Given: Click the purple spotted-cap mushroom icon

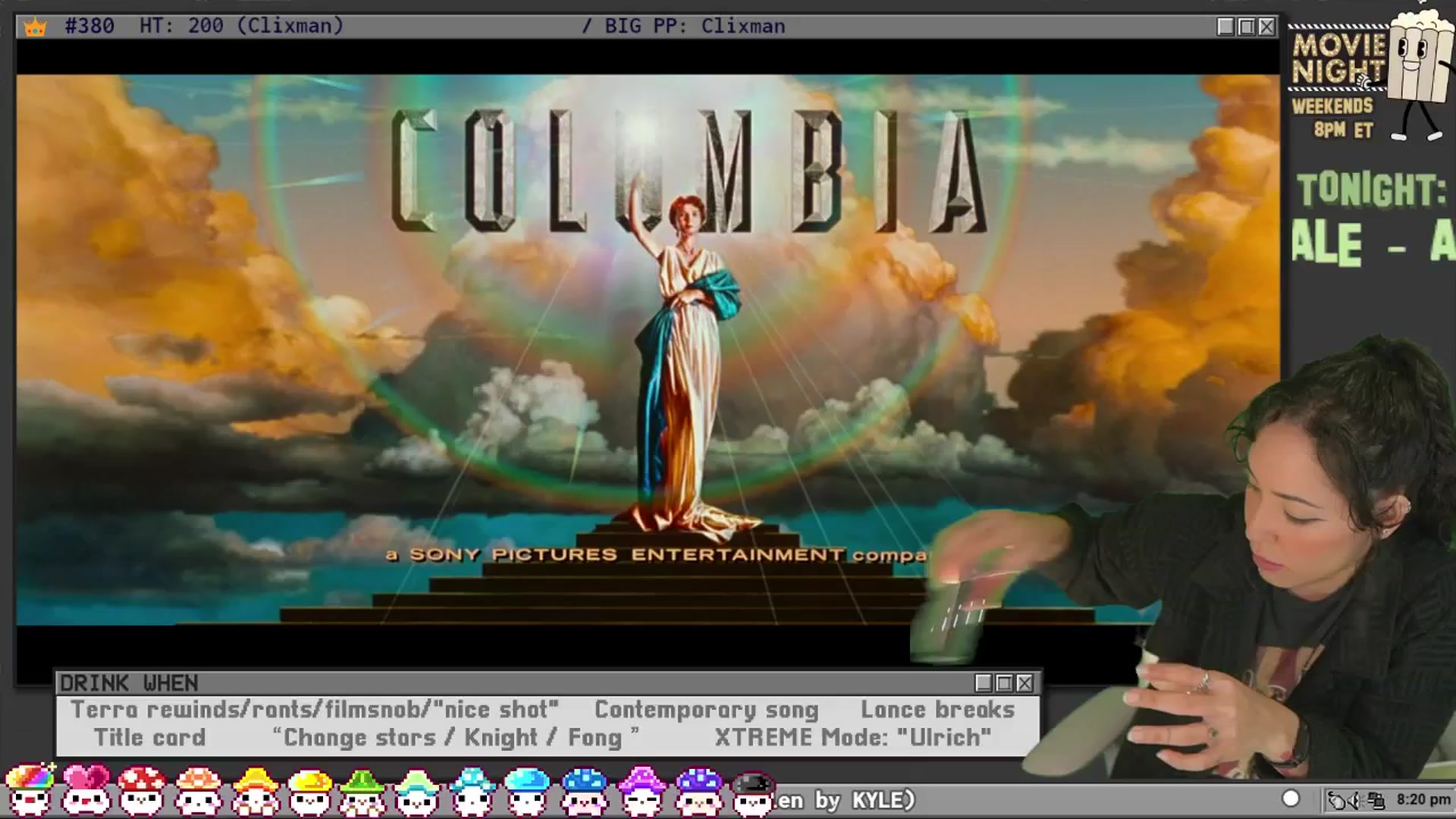Looking at the screenshot, I should pyautogui.click(x=698, y=790).
